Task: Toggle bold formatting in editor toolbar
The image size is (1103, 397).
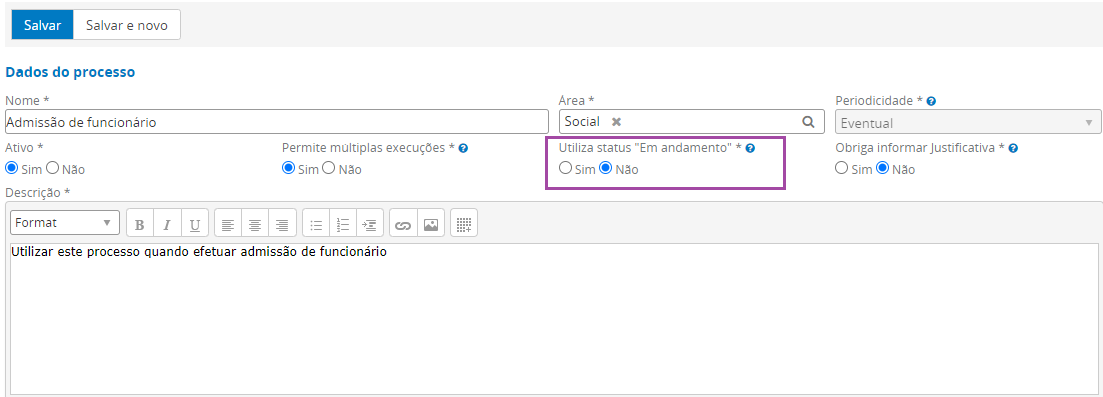Action: pyautogui.click(x=140, y=225)
